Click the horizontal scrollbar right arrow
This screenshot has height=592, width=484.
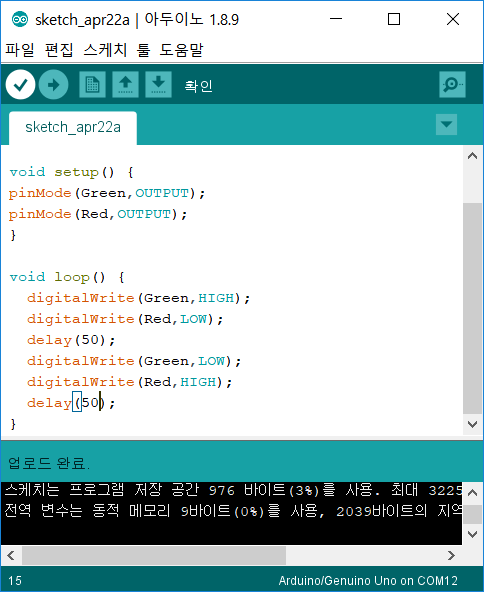point(451,555)
